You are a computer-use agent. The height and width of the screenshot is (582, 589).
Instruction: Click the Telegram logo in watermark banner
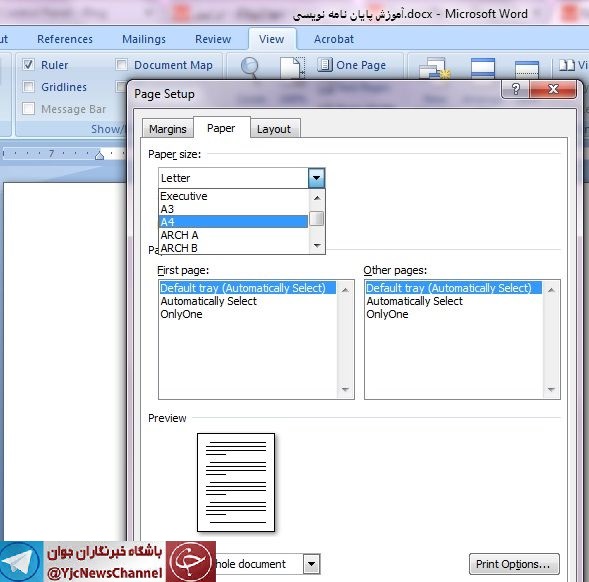21,561
